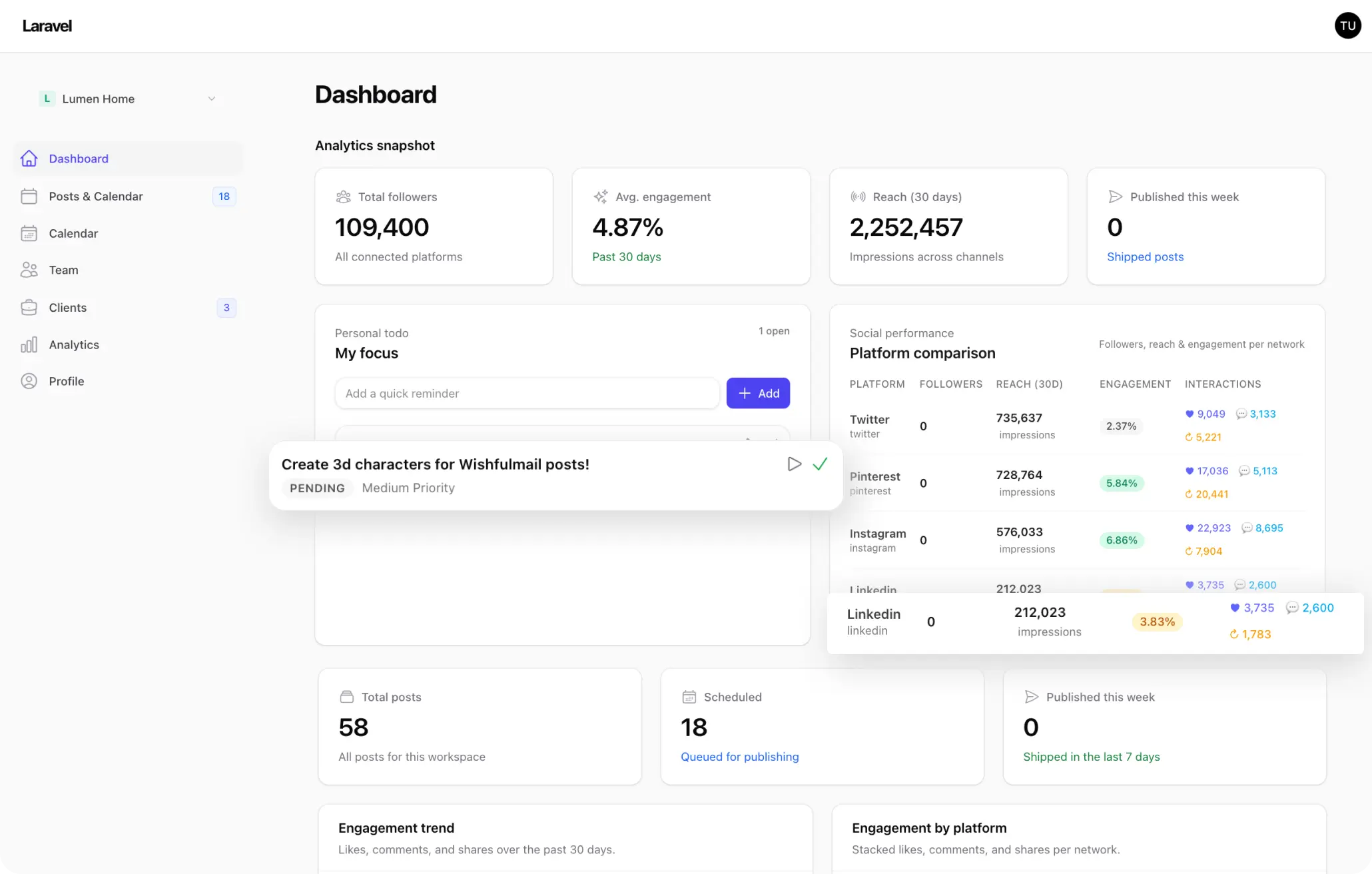Click the Profile icon in the sidebar

coord(29,381)
